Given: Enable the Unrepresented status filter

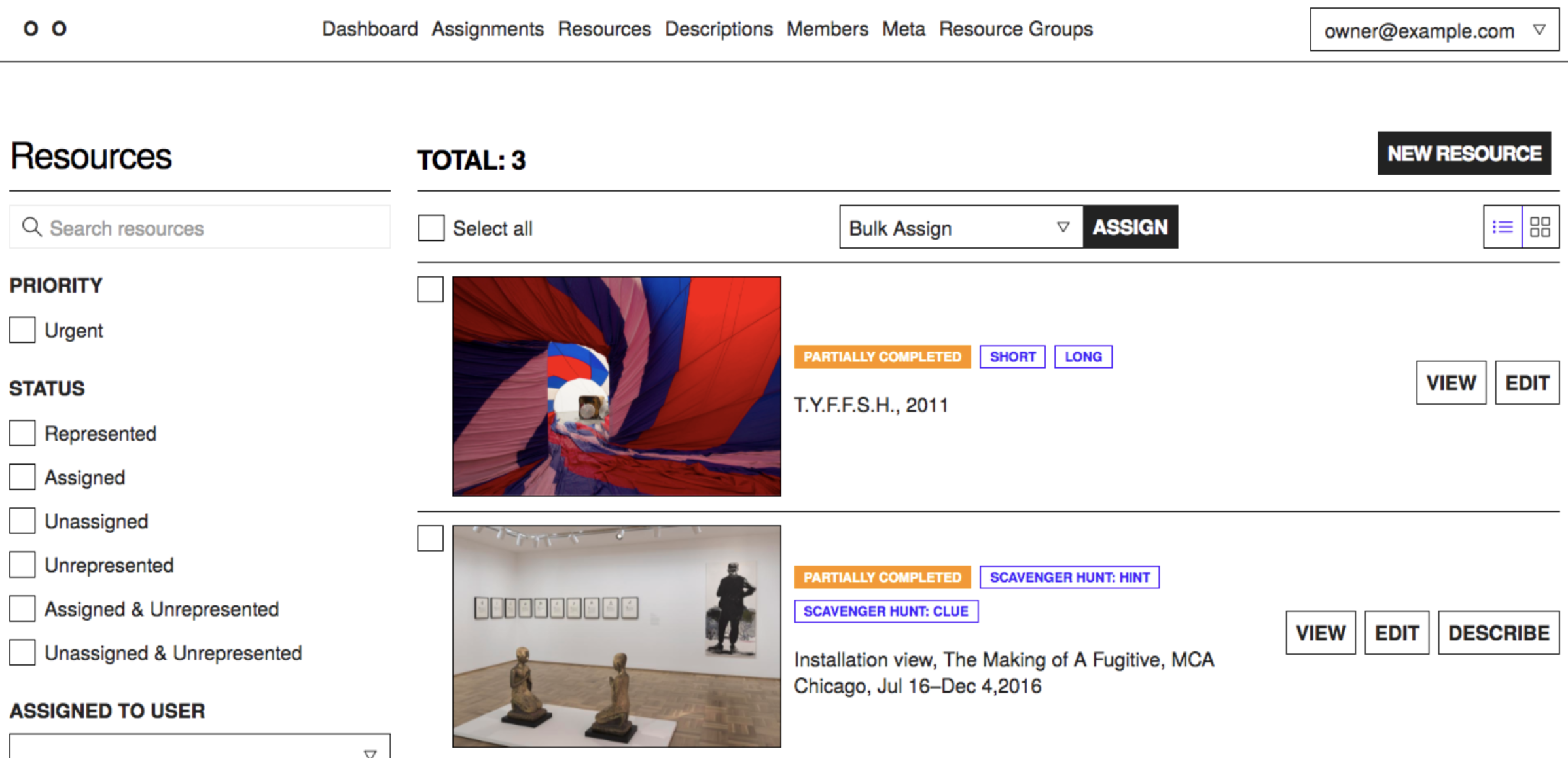Looking at the screenshot, I should (x=22, y=564).
